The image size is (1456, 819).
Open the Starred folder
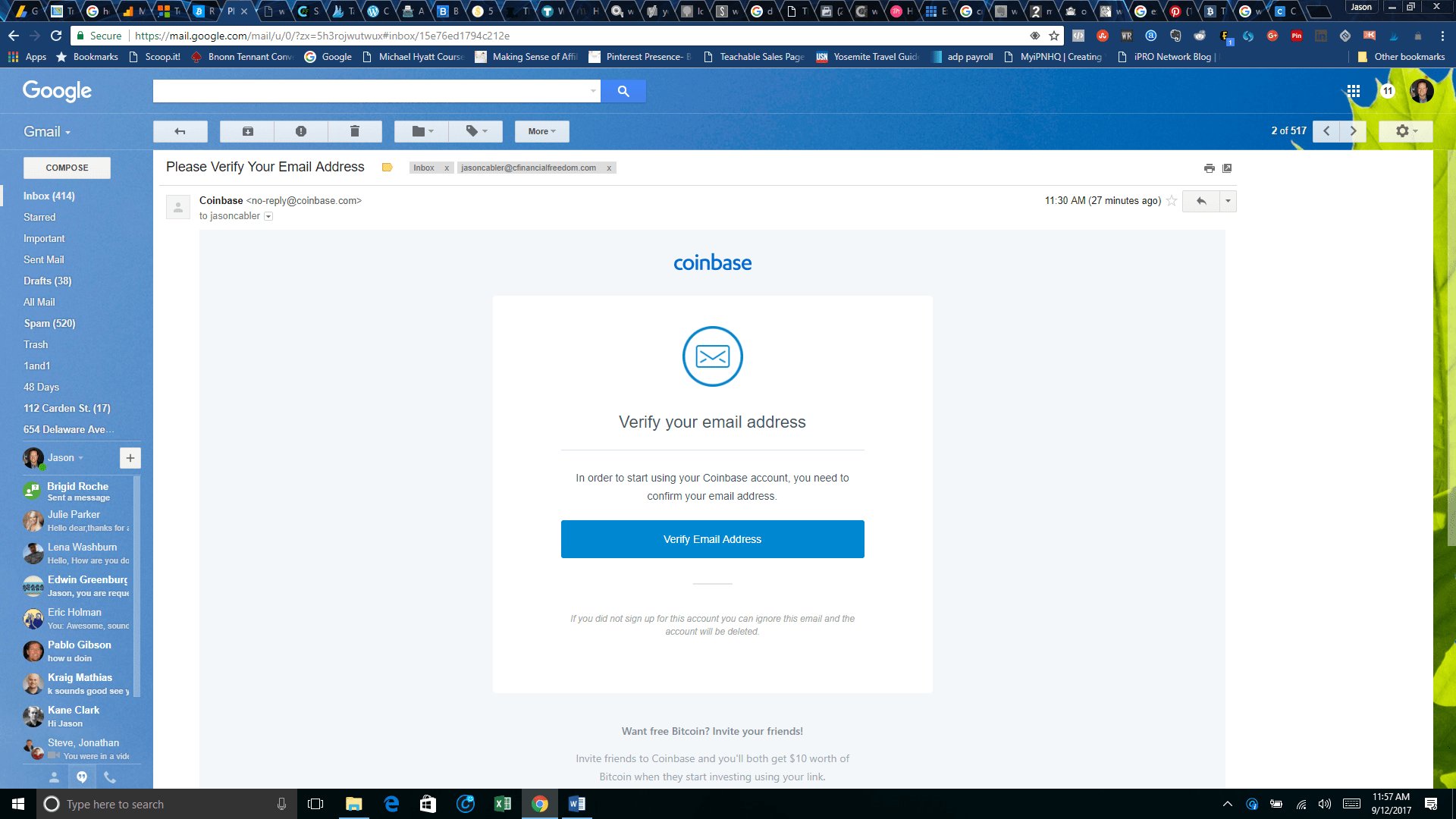pos(39,217)
